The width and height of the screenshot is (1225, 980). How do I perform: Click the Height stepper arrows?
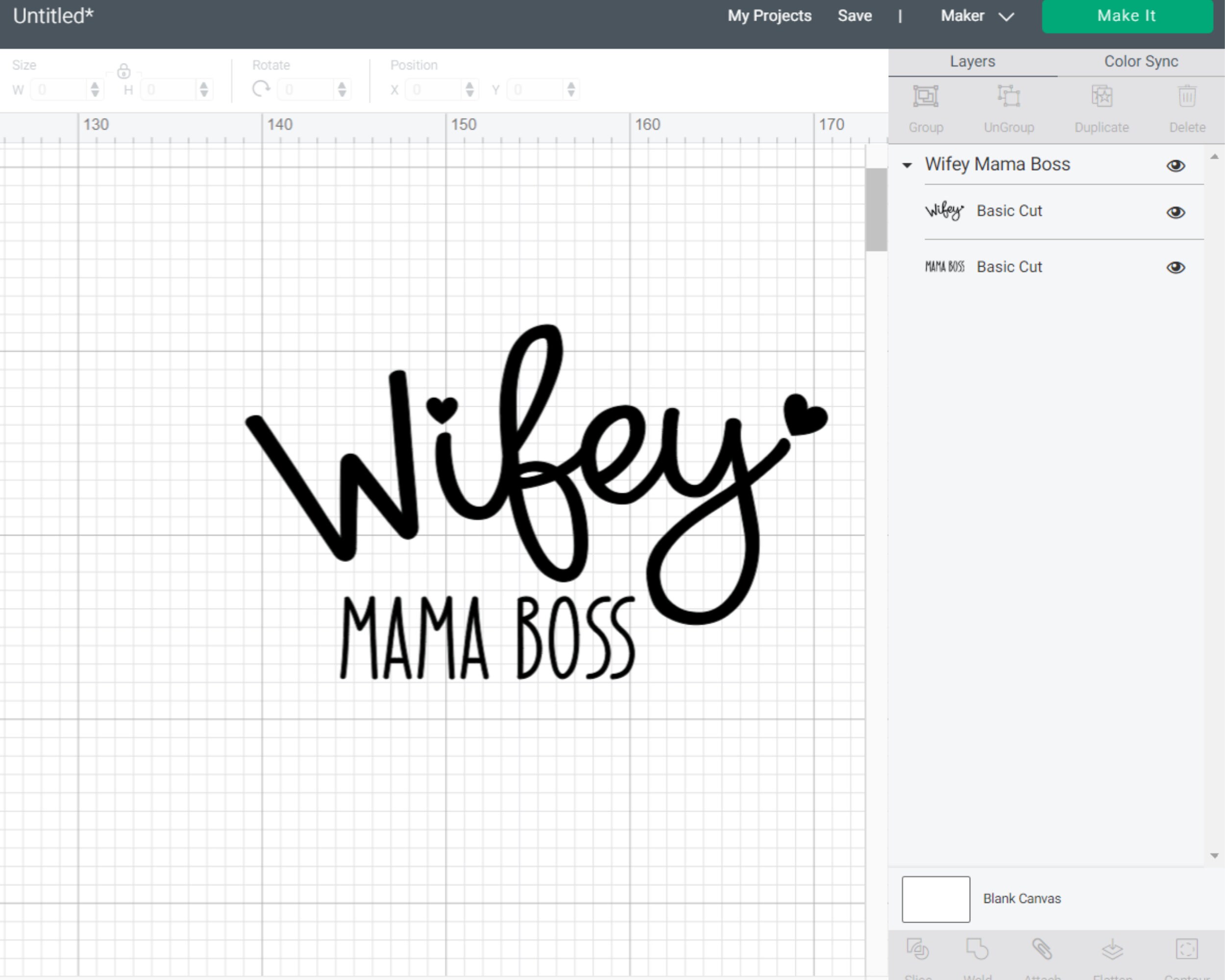tap(204, 89)
